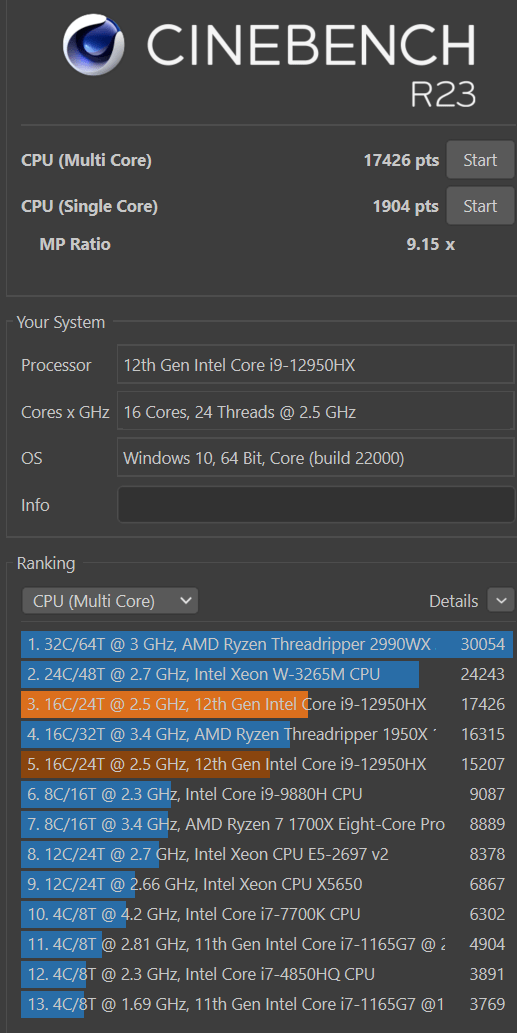517x1033 pixels.
Task: Click the MP Ratio label
Action: (75, 244)
